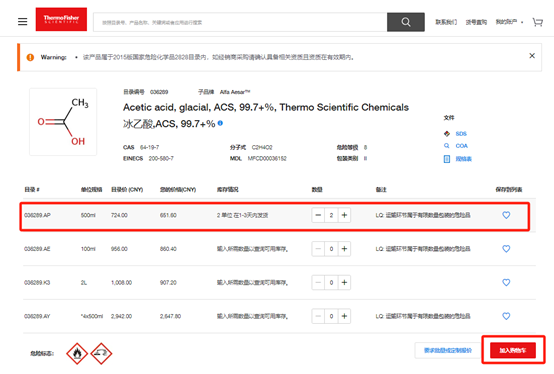Screen dimensions: 554x374
Task: Click molecular formula C2H4O2
Action: coord(262,147)
